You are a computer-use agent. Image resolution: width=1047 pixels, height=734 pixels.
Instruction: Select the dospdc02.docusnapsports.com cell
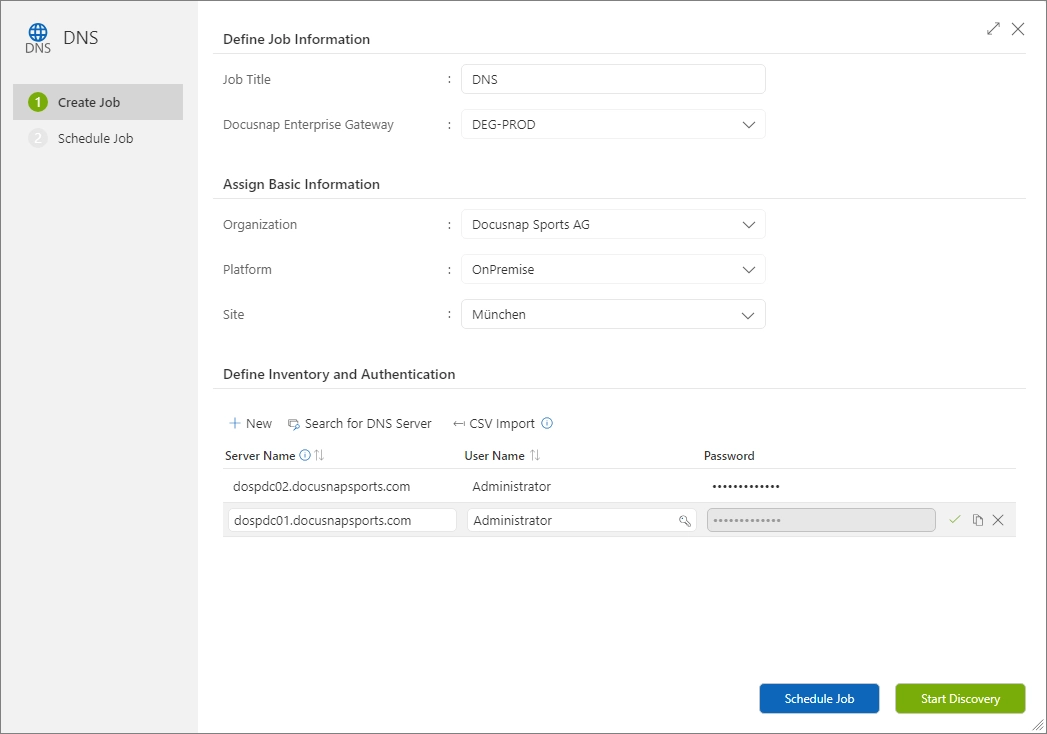tap(321, 486)
